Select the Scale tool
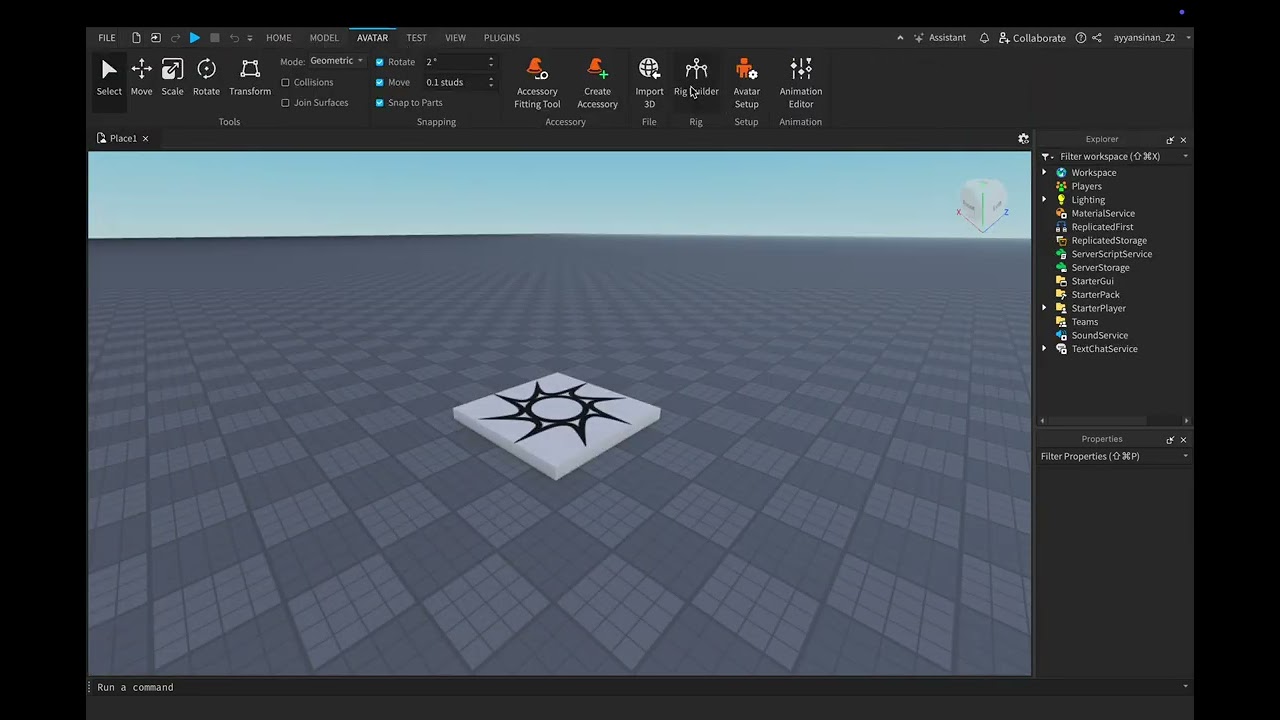This screenshot has height=720, width=1280. pos(172,75)
